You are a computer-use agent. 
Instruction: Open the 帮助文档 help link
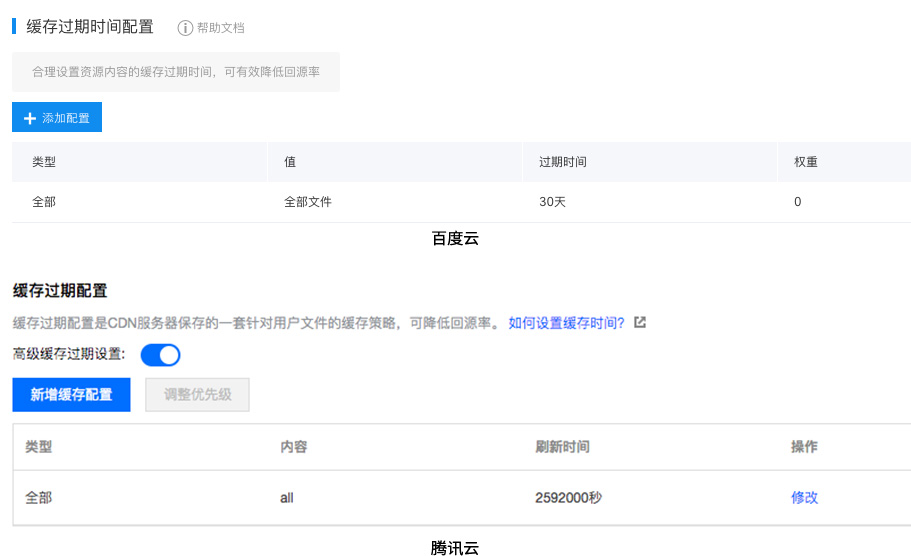220,28
